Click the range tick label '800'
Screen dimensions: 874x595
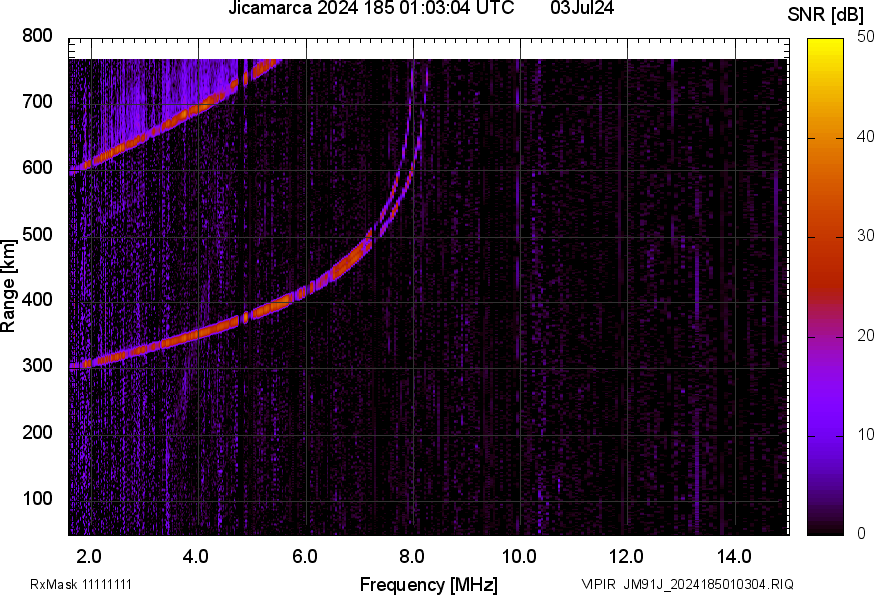37,36
